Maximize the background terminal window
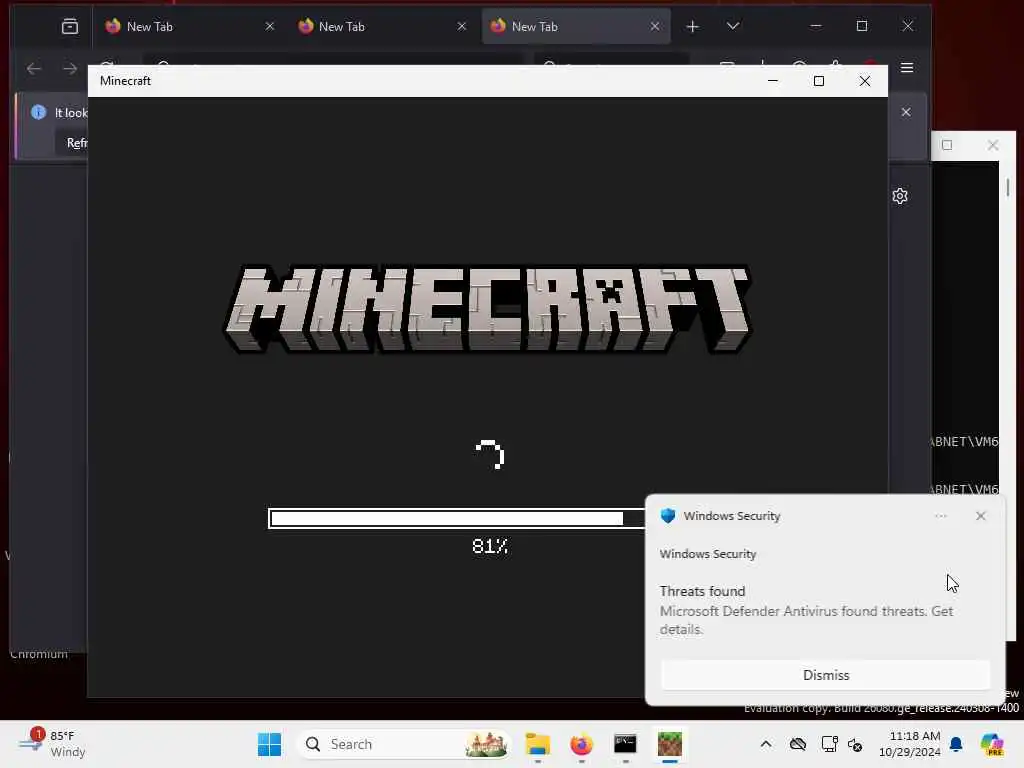The width and height of the screenshot is (1024, 768). pyautogui.click(x=947, y=145)
